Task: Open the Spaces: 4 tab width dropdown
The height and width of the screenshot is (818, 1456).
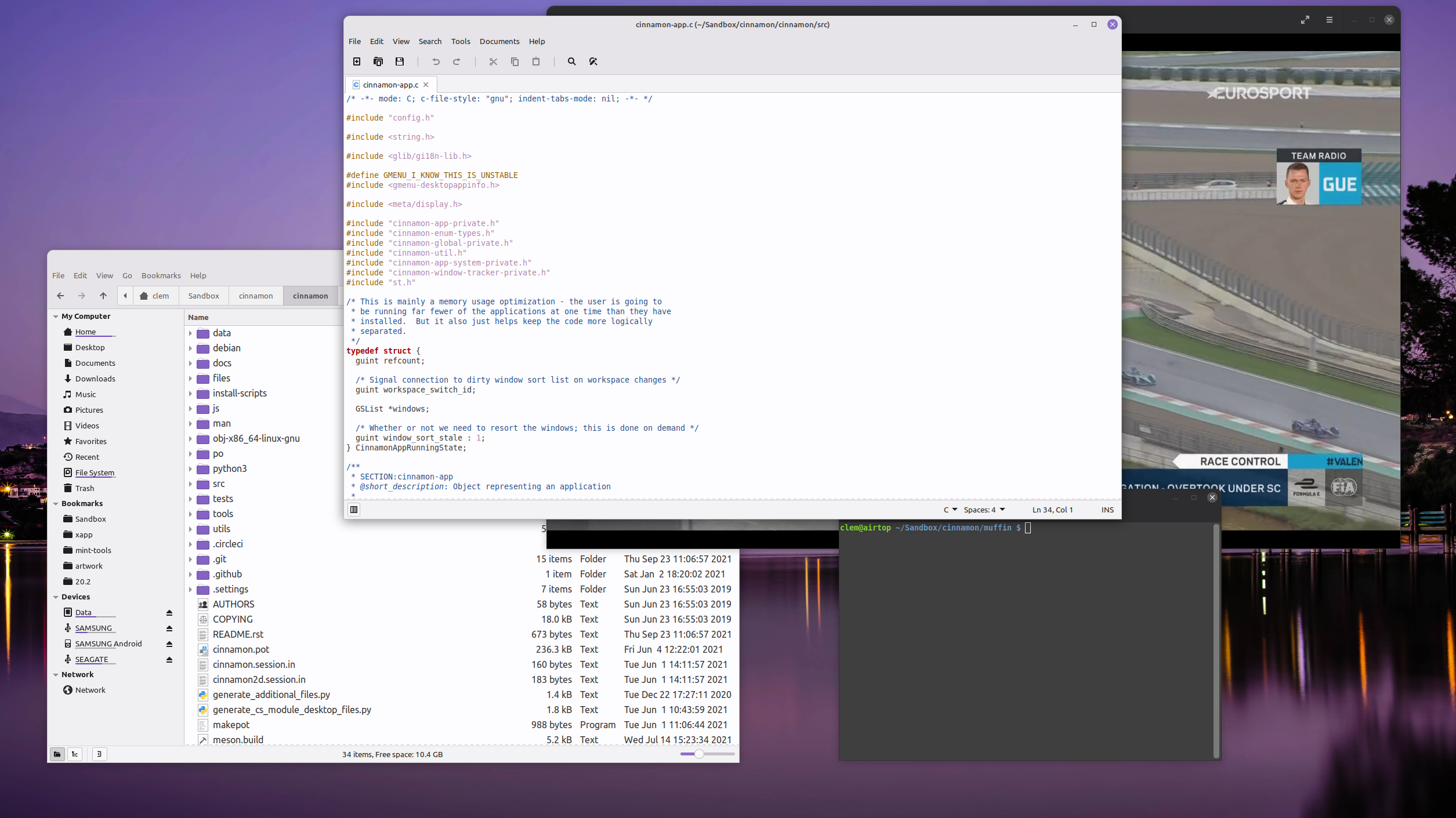Action: pyautogui.click(x=984, y=510)
